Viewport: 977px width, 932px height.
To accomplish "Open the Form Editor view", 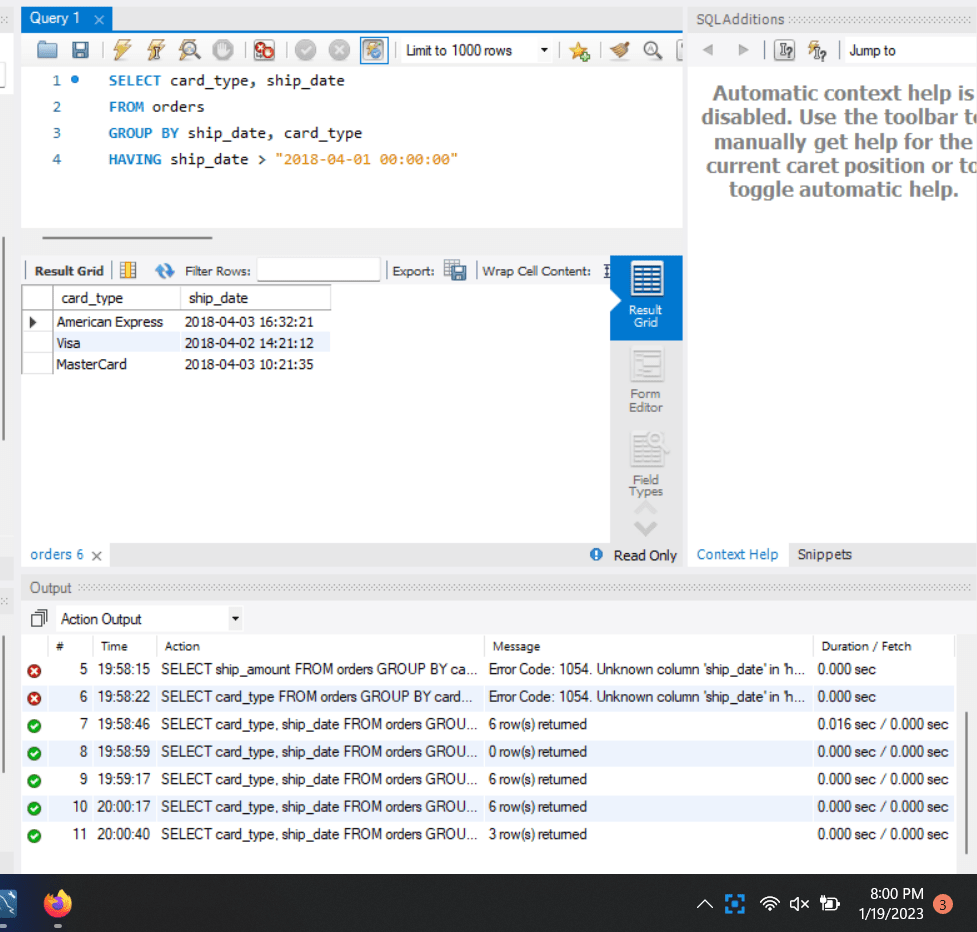I will point(646,381).
